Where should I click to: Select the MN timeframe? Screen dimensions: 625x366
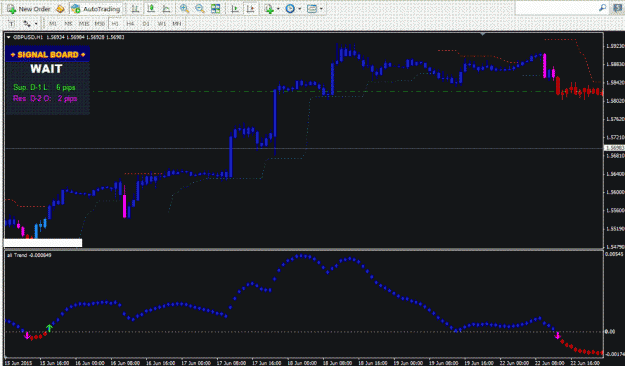[177, 24]
